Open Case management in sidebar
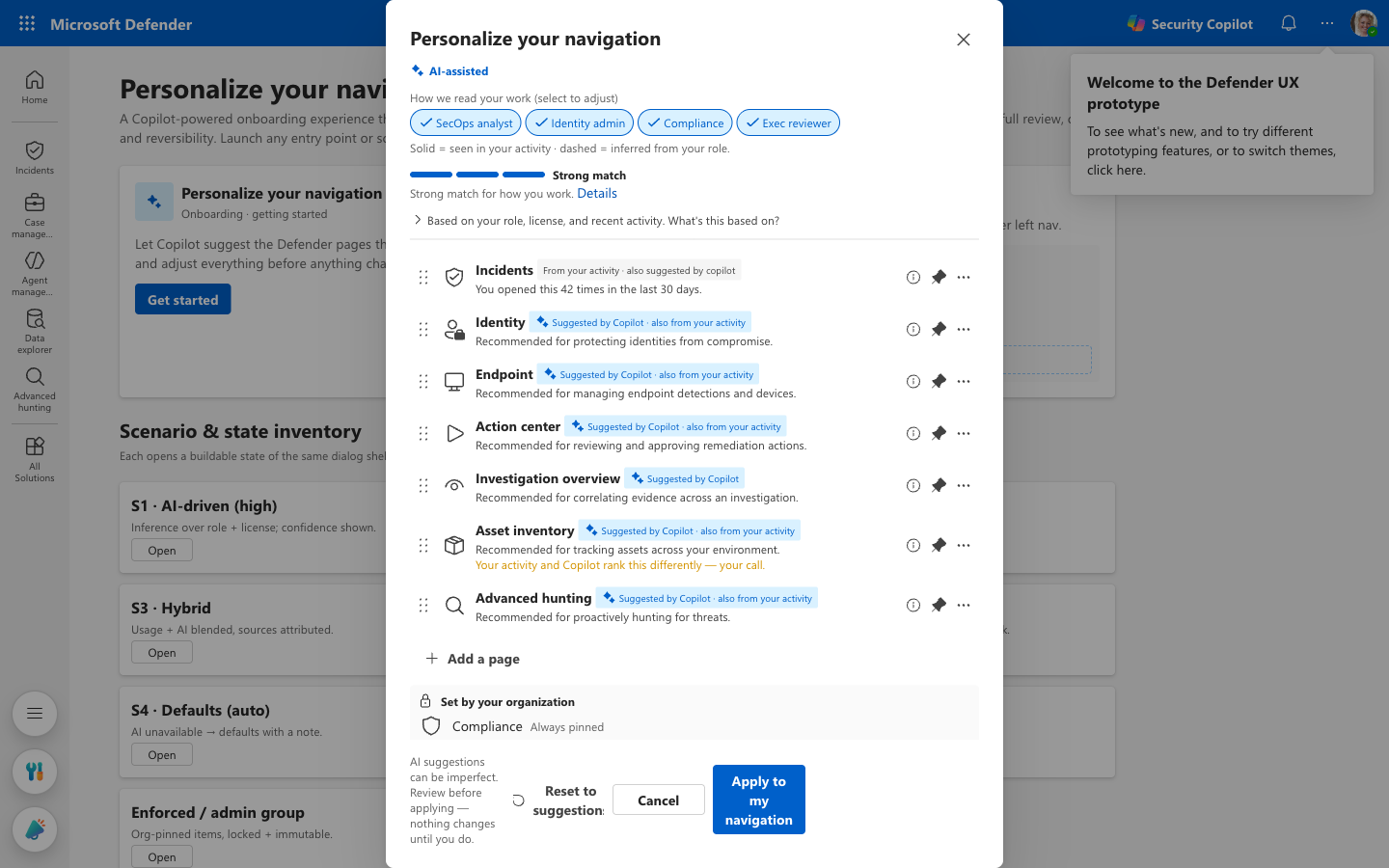Screen dimensions: 1389x868 [35, 215]
